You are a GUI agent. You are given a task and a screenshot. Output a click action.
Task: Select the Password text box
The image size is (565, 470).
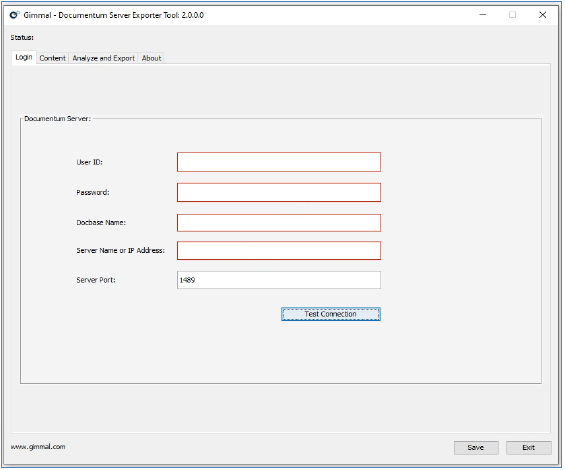click(279, 192)
